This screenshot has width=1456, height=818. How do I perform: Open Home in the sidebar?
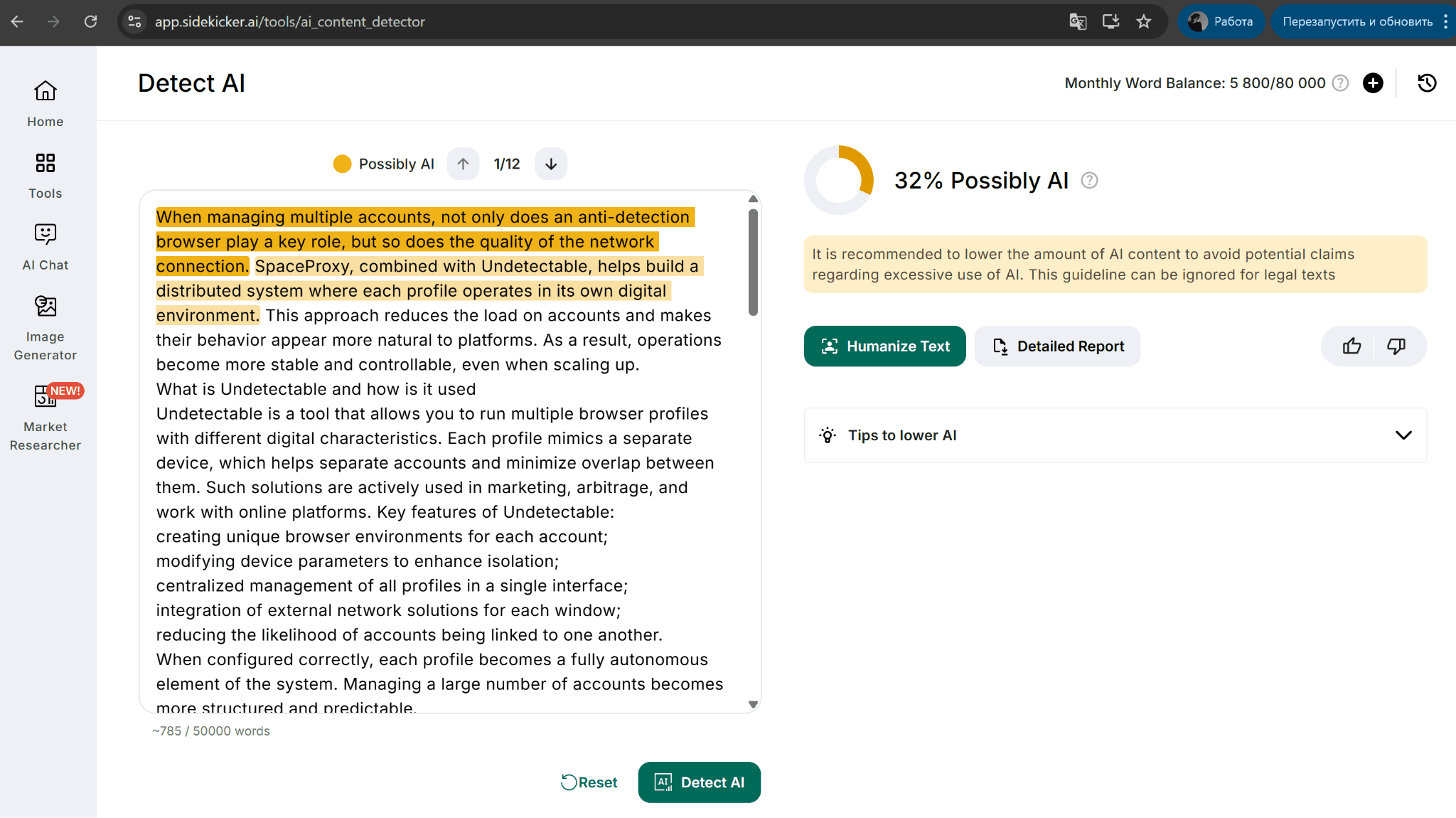coord(45,103)
